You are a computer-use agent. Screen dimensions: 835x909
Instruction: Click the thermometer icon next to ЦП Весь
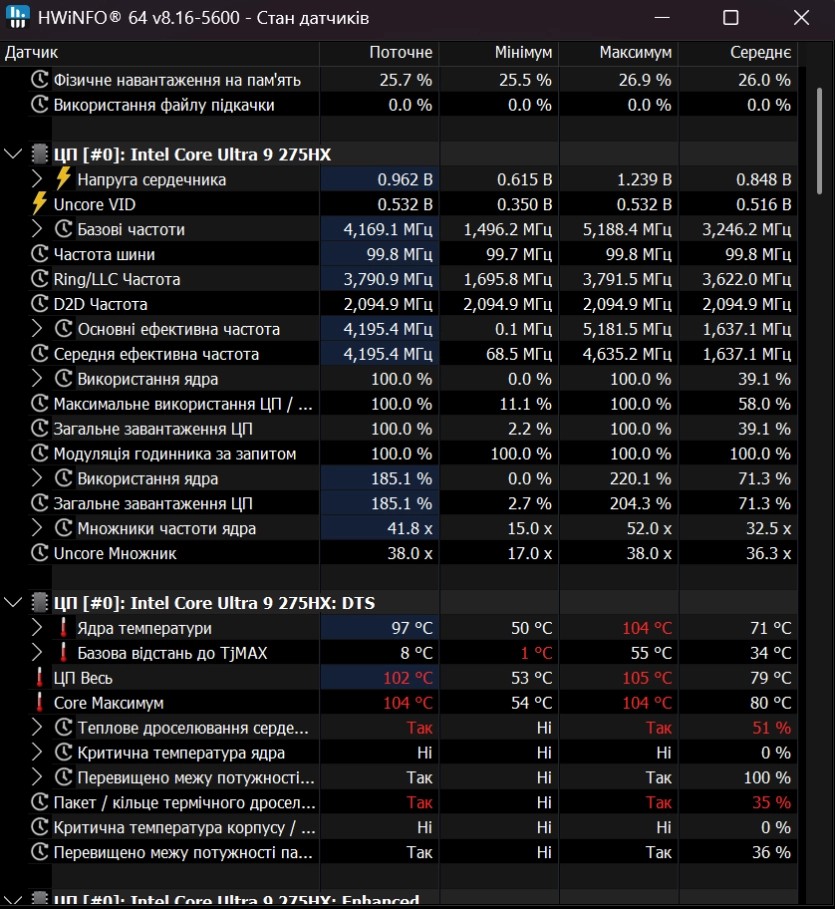(40, 678)
